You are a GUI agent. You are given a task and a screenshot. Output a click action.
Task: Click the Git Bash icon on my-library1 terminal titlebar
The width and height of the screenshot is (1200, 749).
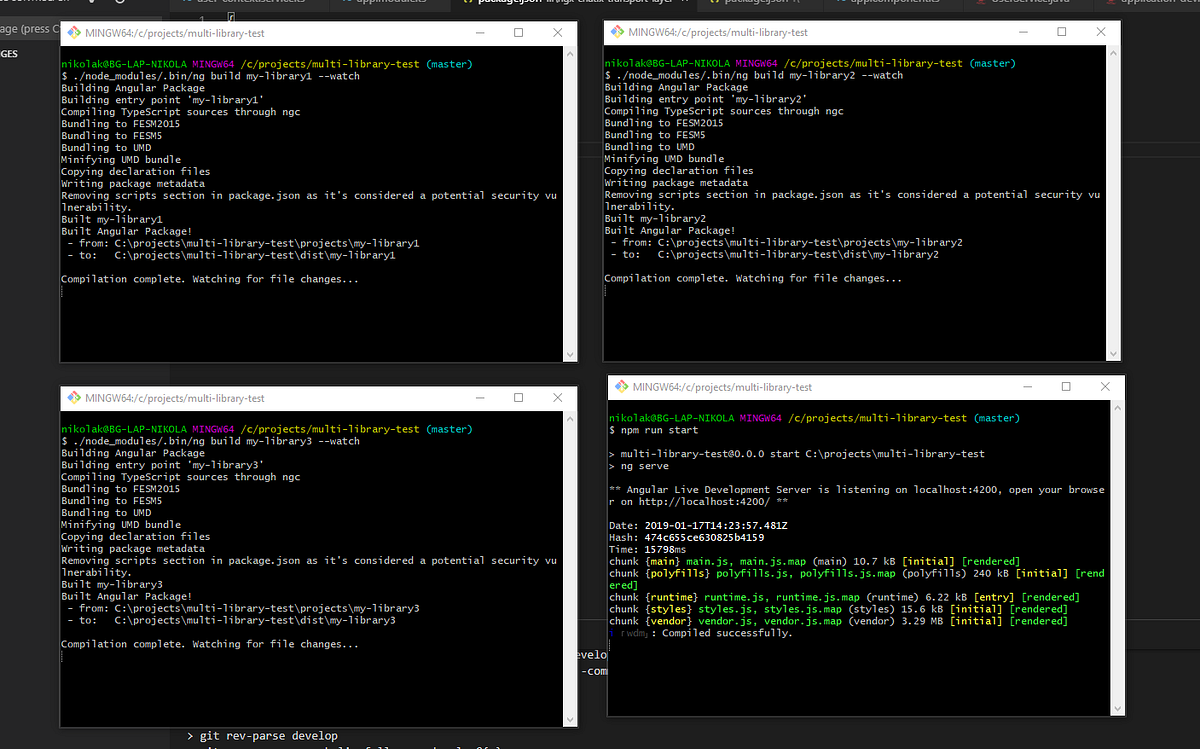(74, 32)
